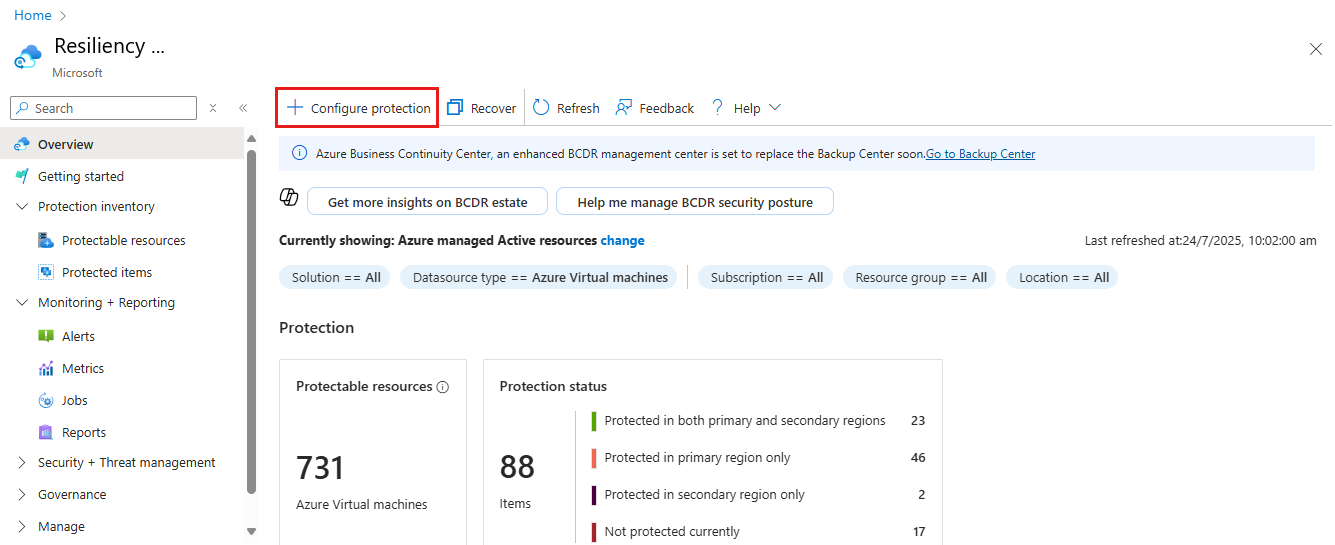
Task: Click the Jobs clock icon
Action: point(46,400)
